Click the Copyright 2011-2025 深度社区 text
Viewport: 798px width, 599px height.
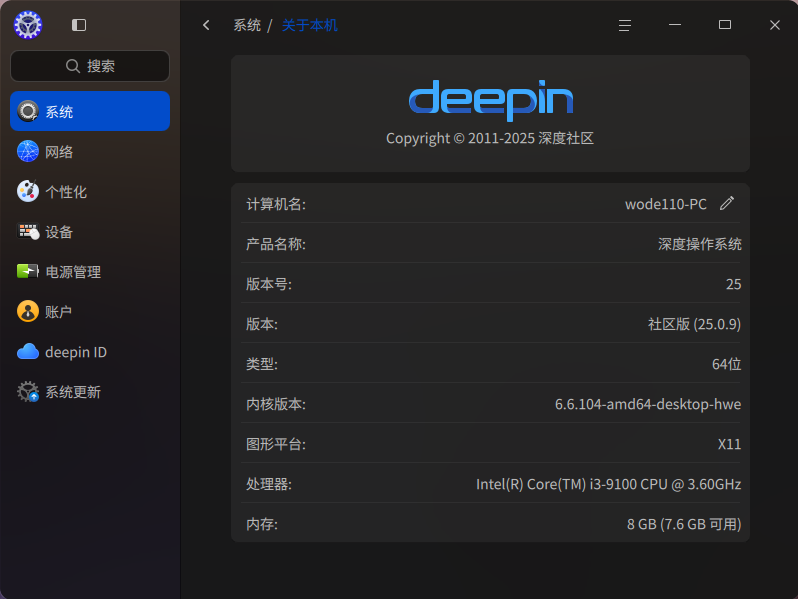point(490,138)
